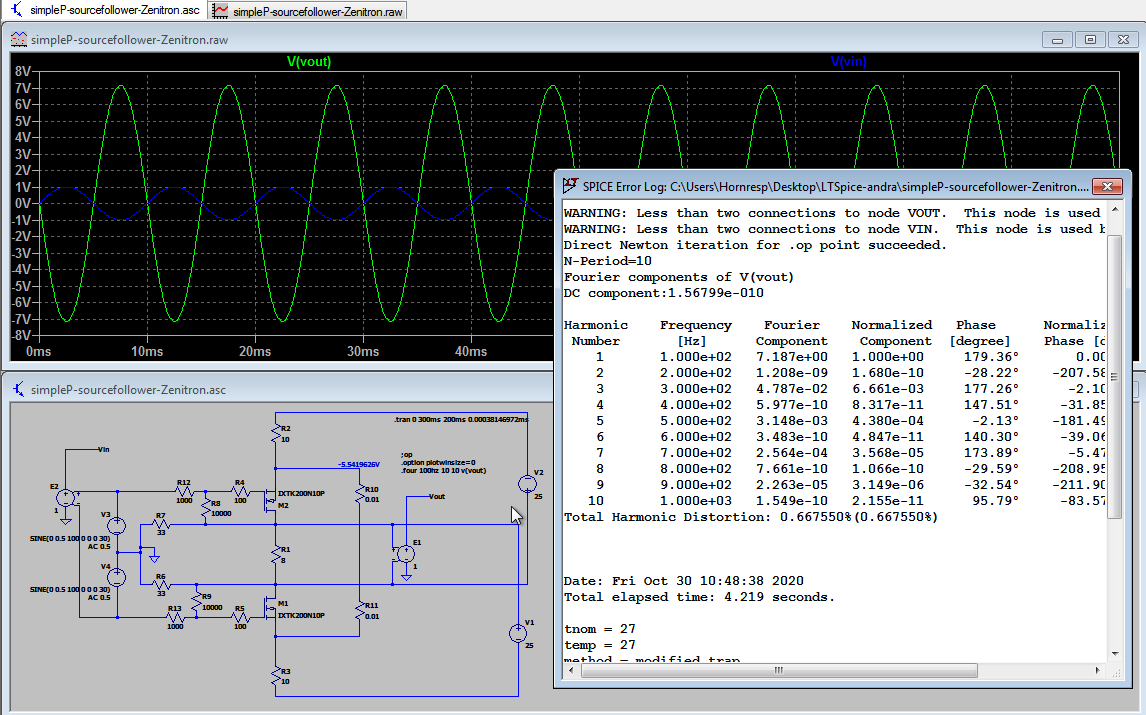Select resistor R1 with value 8
1146x715 pixels.
(x=276, y=554)
